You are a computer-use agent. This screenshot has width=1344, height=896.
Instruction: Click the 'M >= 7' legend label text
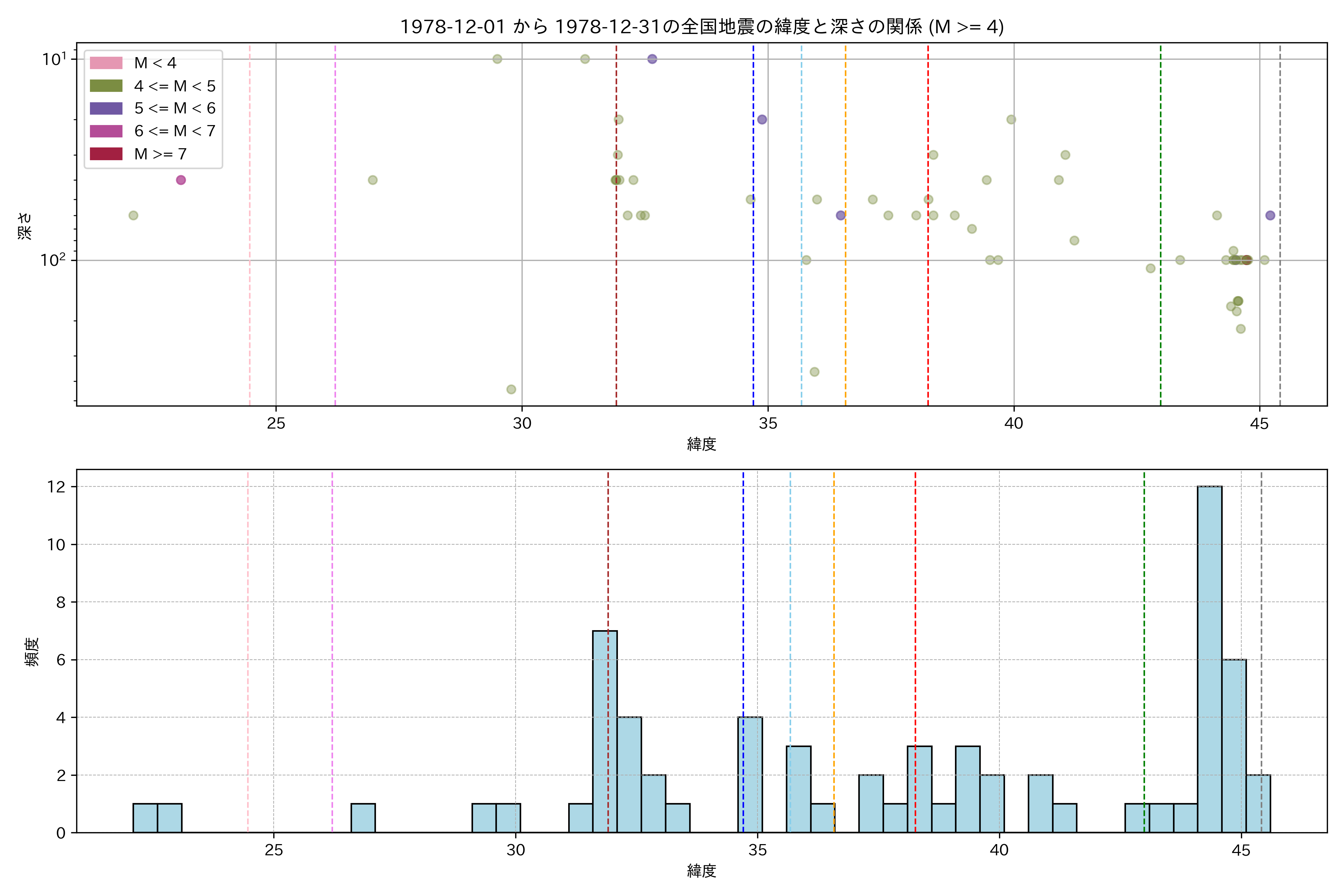click(x=160, y=154)
